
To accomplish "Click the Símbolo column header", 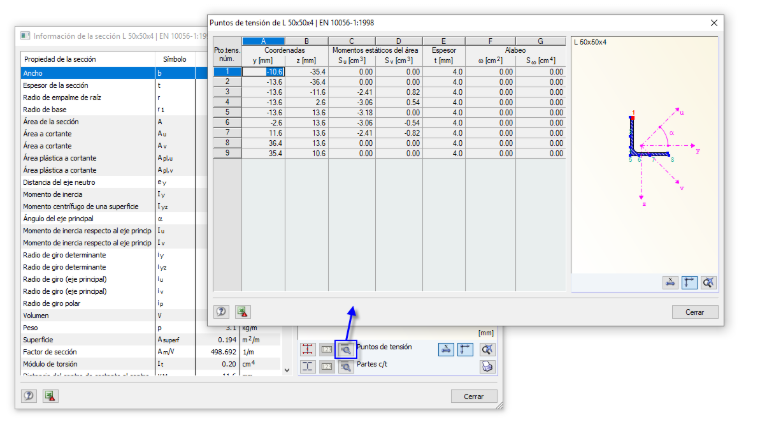I will 175,59.
